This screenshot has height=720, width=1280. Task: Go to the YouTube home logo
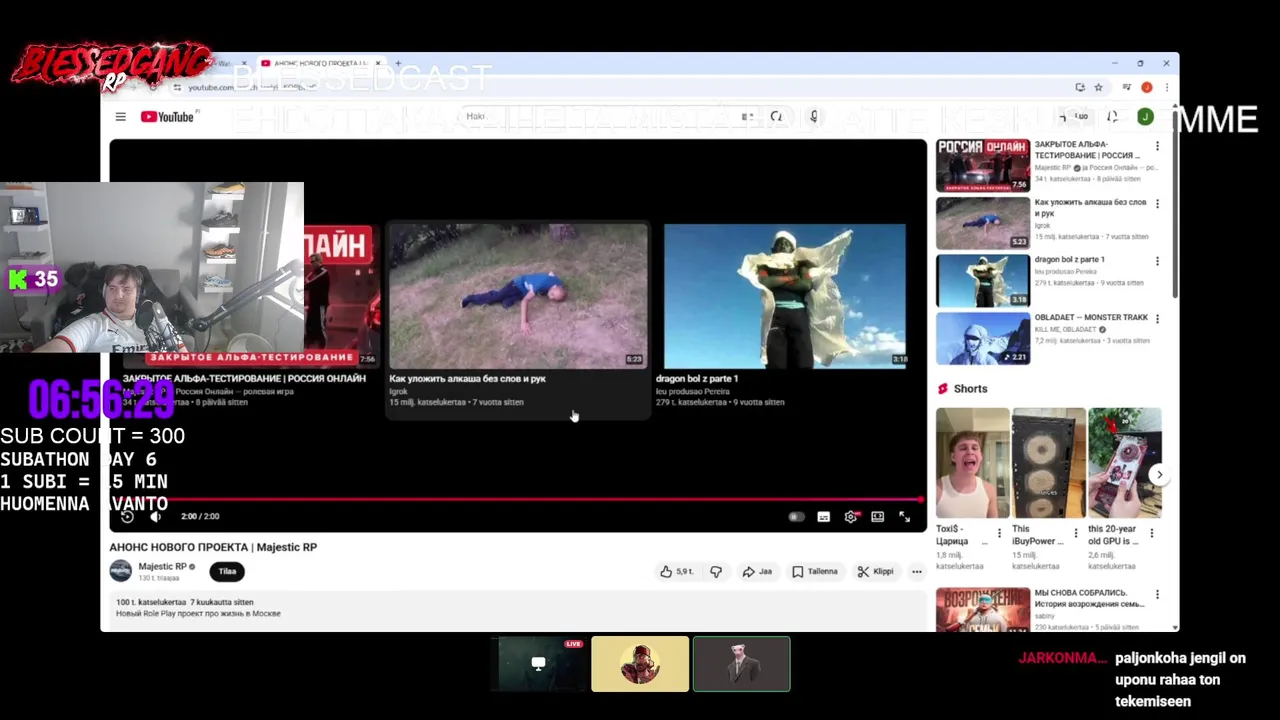click(167, 117)
